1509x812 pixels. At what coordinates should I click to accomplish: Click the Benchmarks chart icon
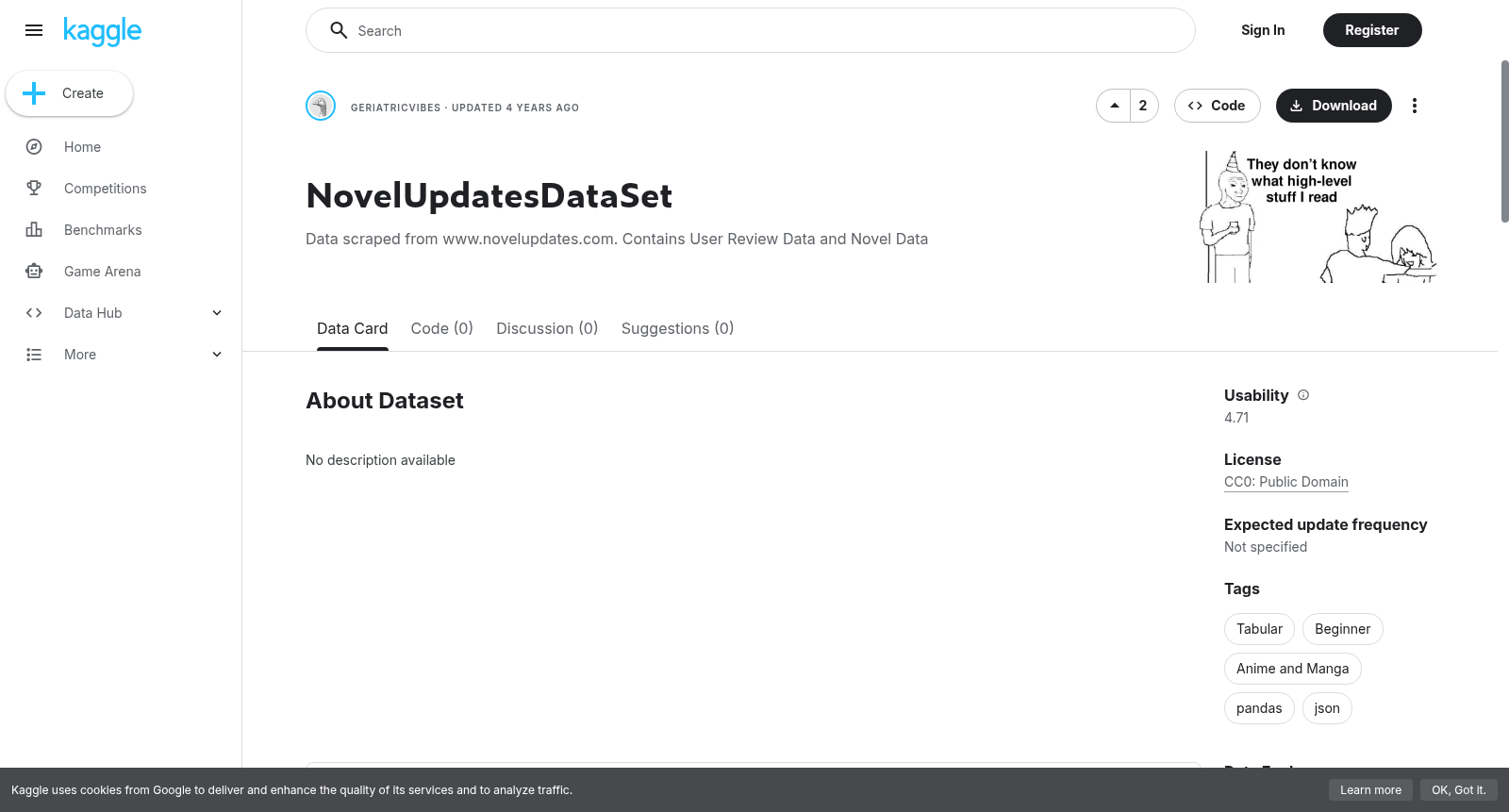[x=34, y=230]
